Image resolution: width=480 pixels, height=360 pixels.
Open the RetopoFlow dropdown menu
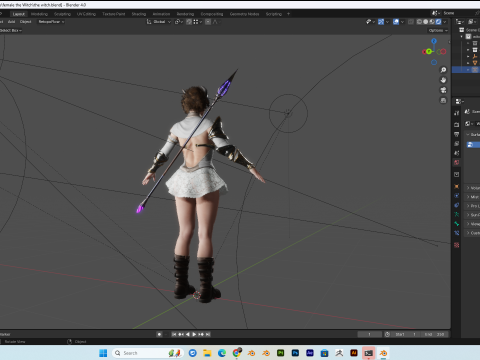(x=51, y=22)
